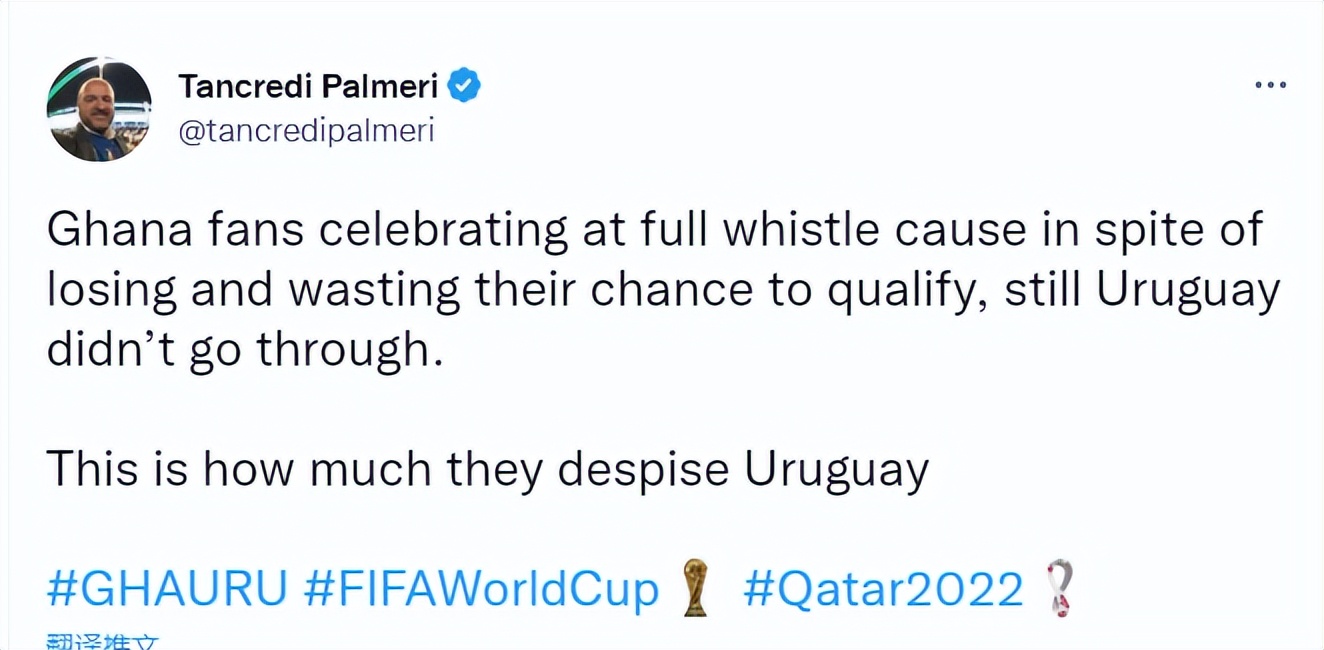Image resolution: width=1324 pixels, height=650 pixels.
Task: Open the three-dot more options menu
Action: [1270, 86]
